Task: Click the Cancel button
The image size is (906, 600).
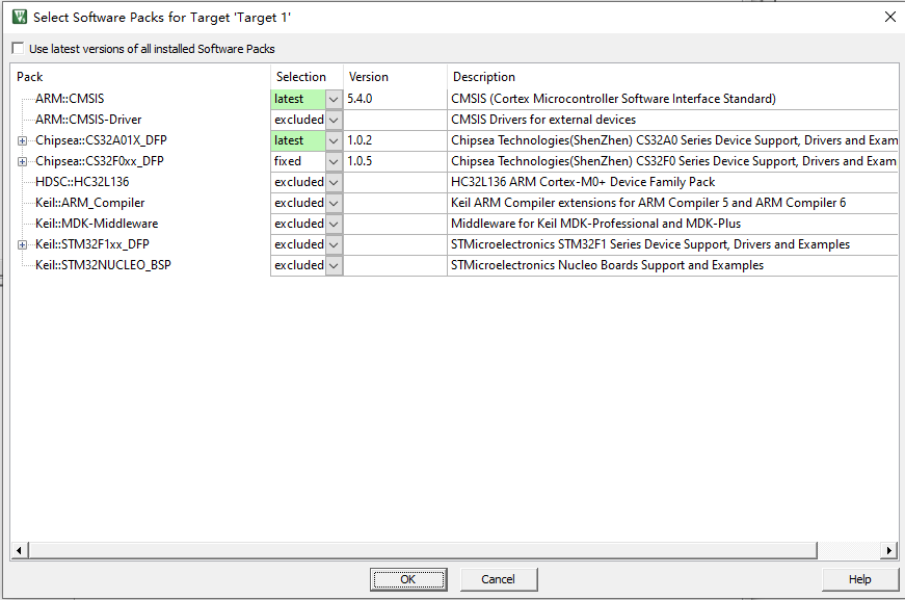Action: pos(498,579)
